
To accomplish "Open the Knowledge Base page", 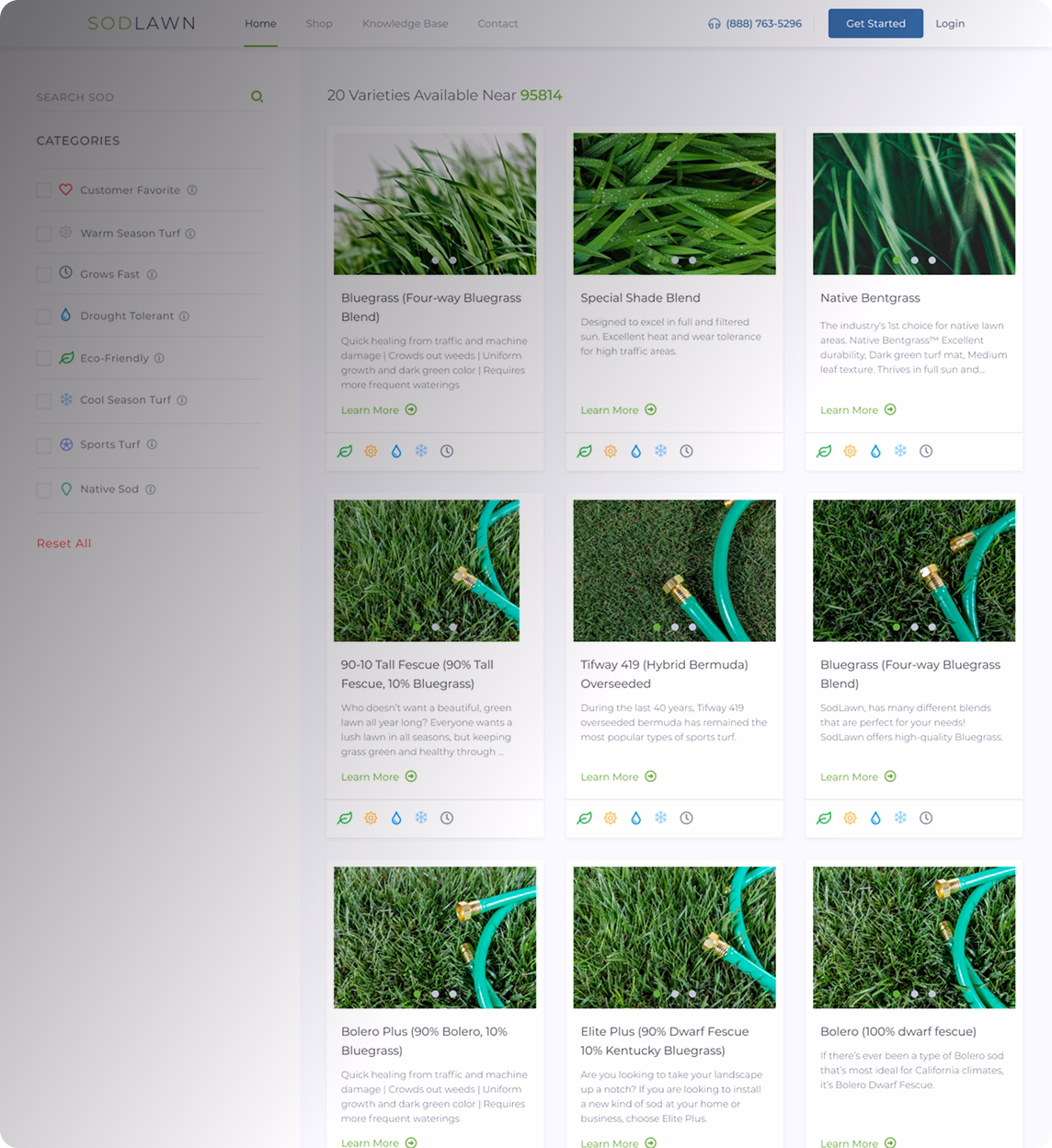I will click(x=406, y=24).
